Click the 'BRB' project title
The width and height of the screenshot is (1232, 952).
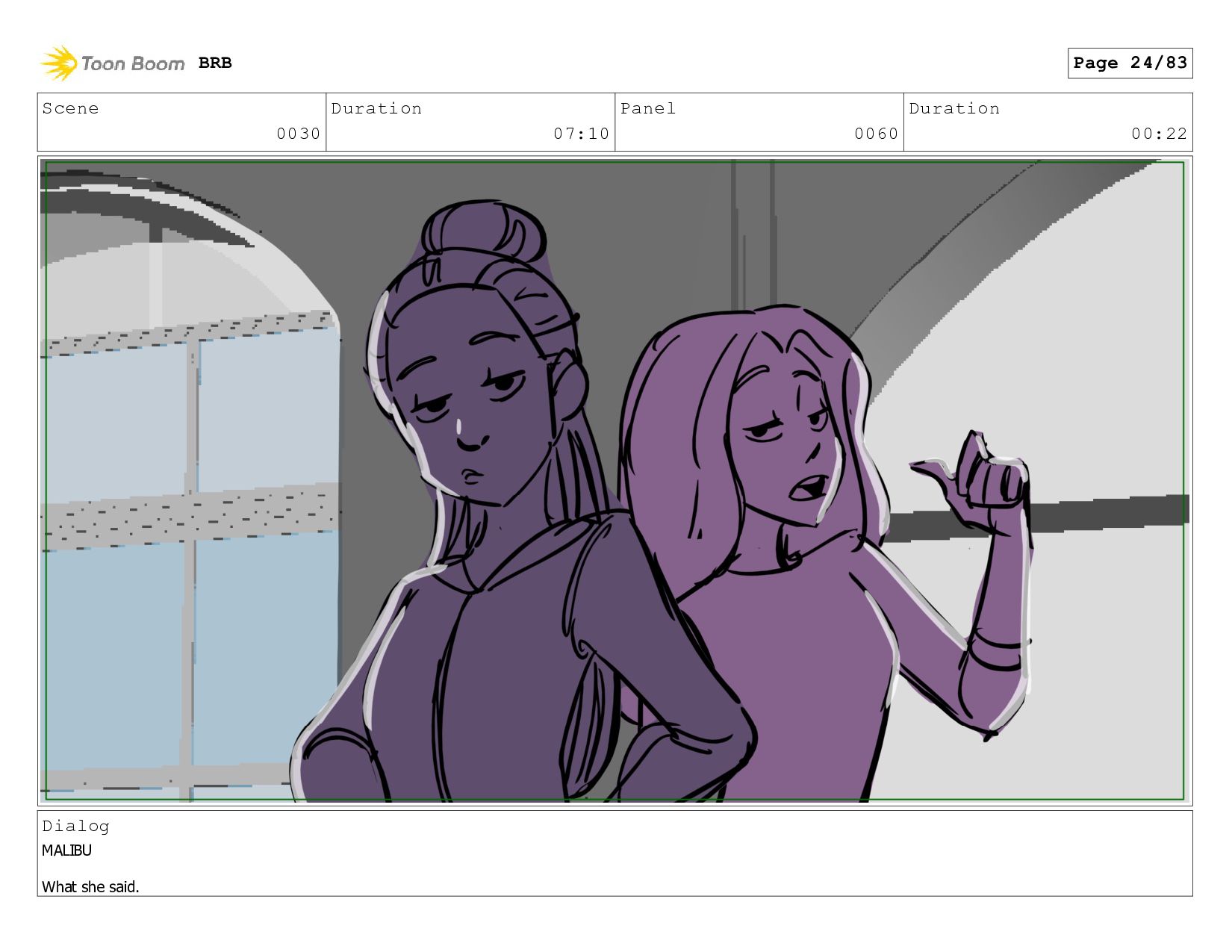[215, 63]
